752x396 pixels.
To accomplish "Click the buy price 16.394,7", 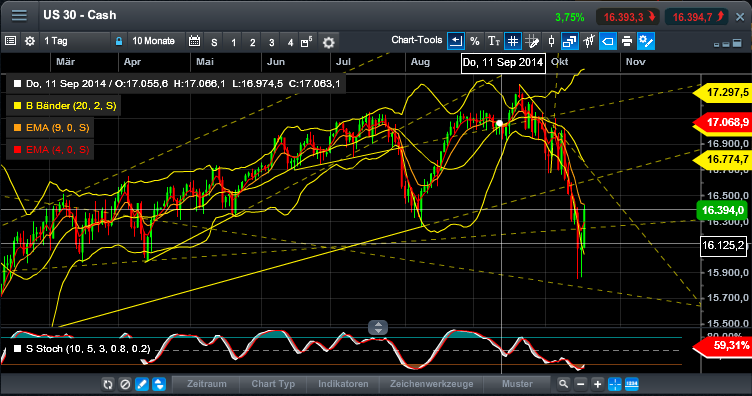I will coord(697,17).
